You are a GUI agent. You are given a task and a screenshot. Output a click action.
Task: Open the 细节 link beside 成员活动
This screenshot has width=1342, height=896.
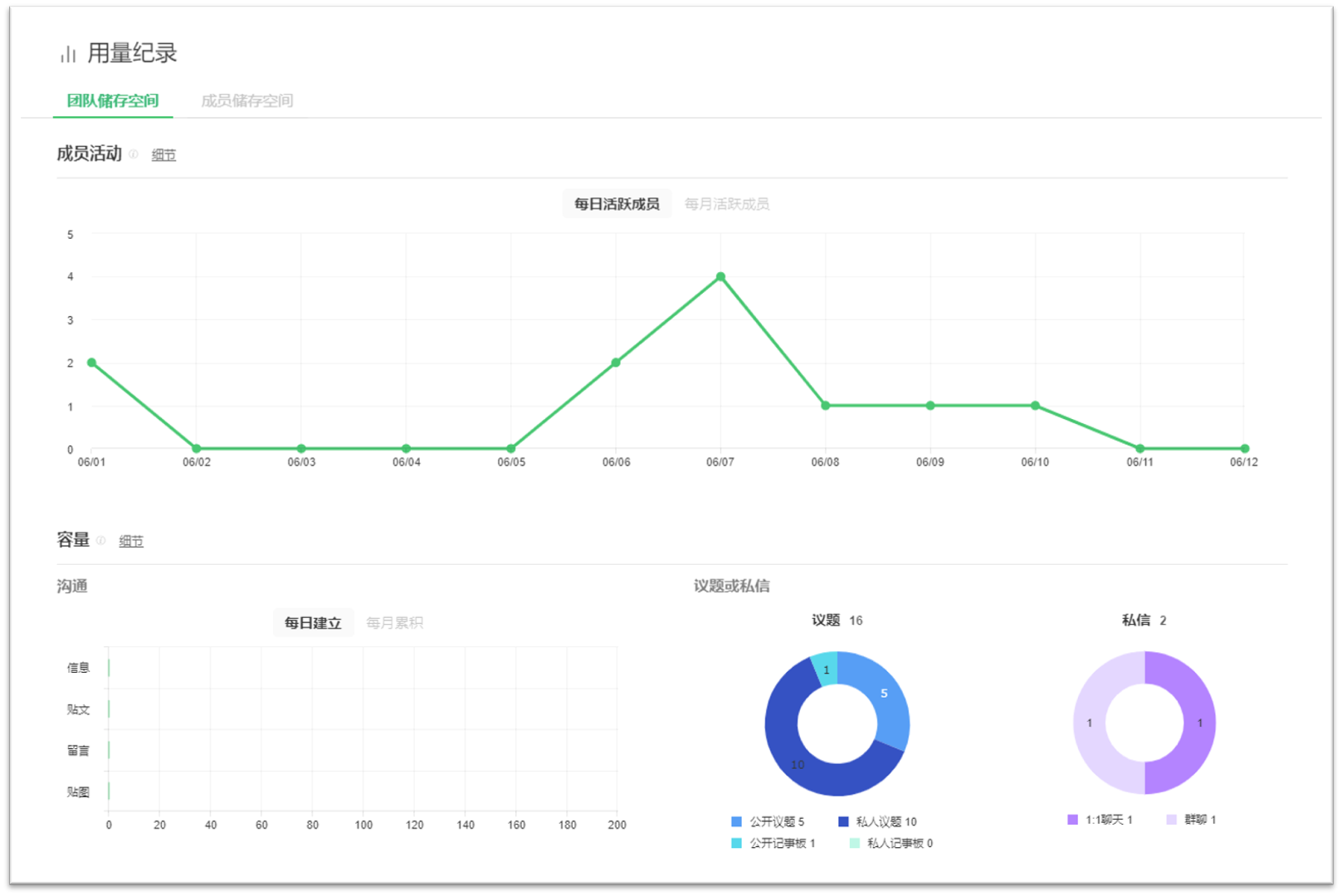tap(163, 155)
